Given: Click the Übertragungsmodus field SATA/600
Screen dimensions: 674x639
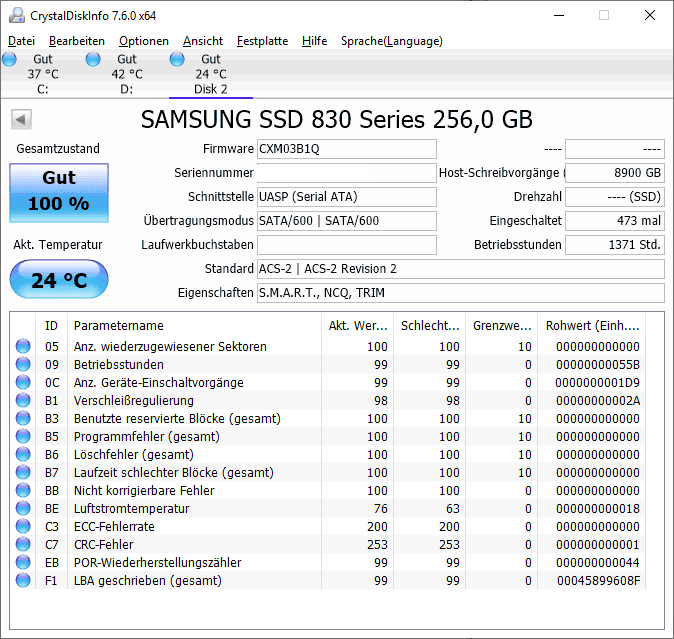Looking at the screenshot, I should [x=347, y=221].
